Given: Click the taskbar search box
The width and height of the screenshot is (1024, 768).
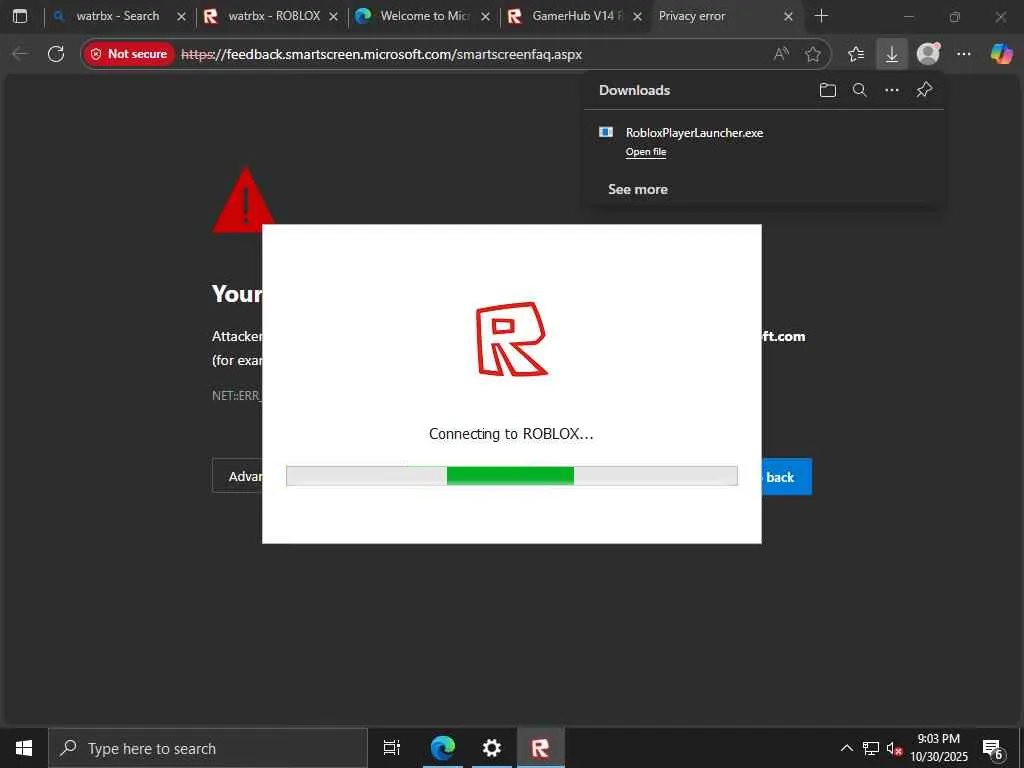Looking at the screenshot, I should coord(208,748).
